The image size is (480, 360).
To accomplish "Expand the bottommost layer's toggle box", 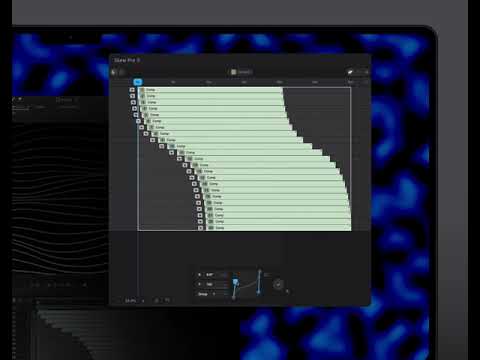I will pyautogui.click(x=200, y=228).
